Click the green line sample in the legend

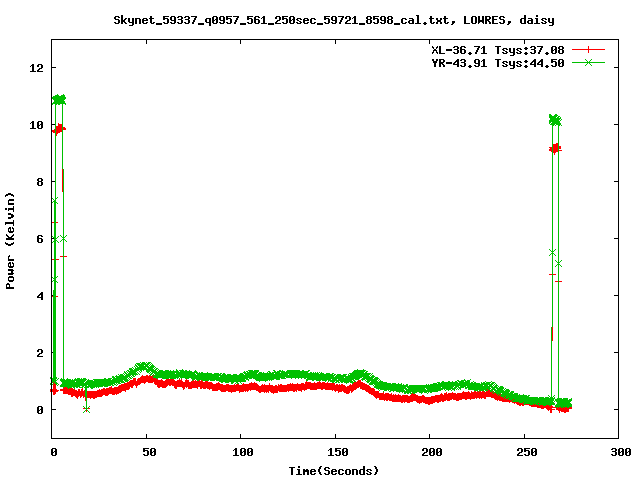[x=588, y=62]
